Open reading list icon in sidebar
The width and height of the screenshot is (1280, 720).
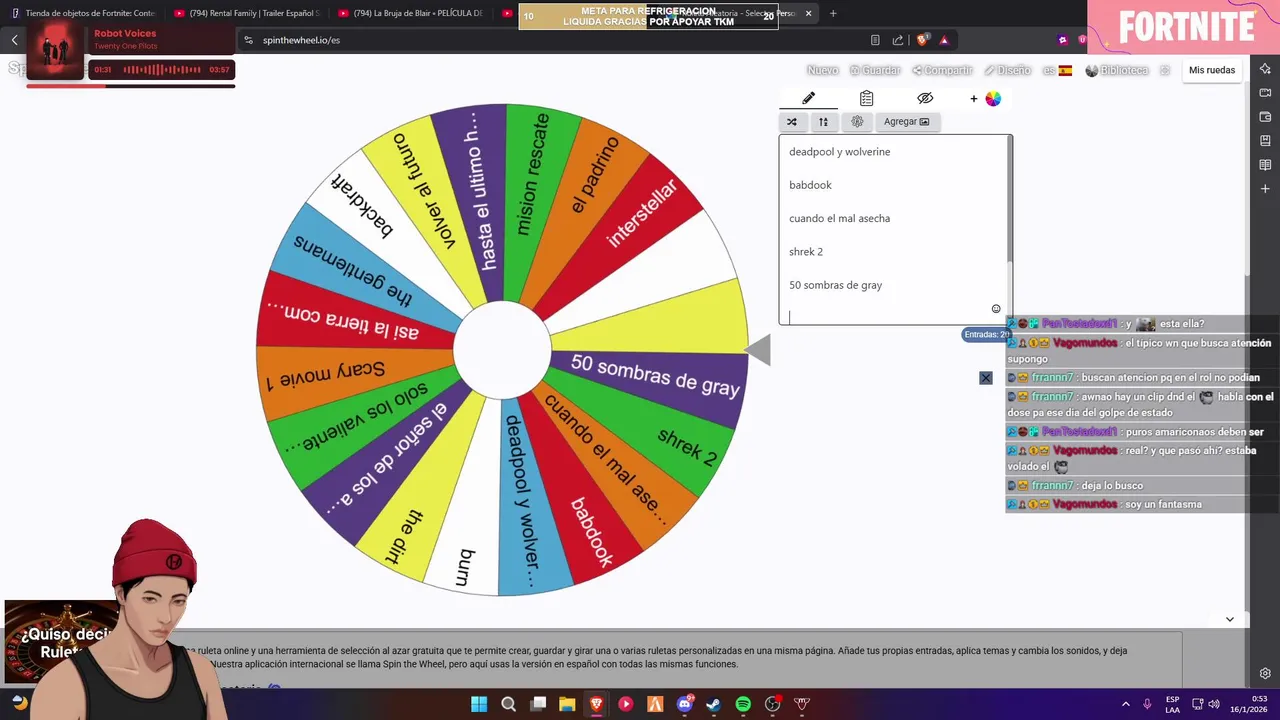click(1265, 165)
